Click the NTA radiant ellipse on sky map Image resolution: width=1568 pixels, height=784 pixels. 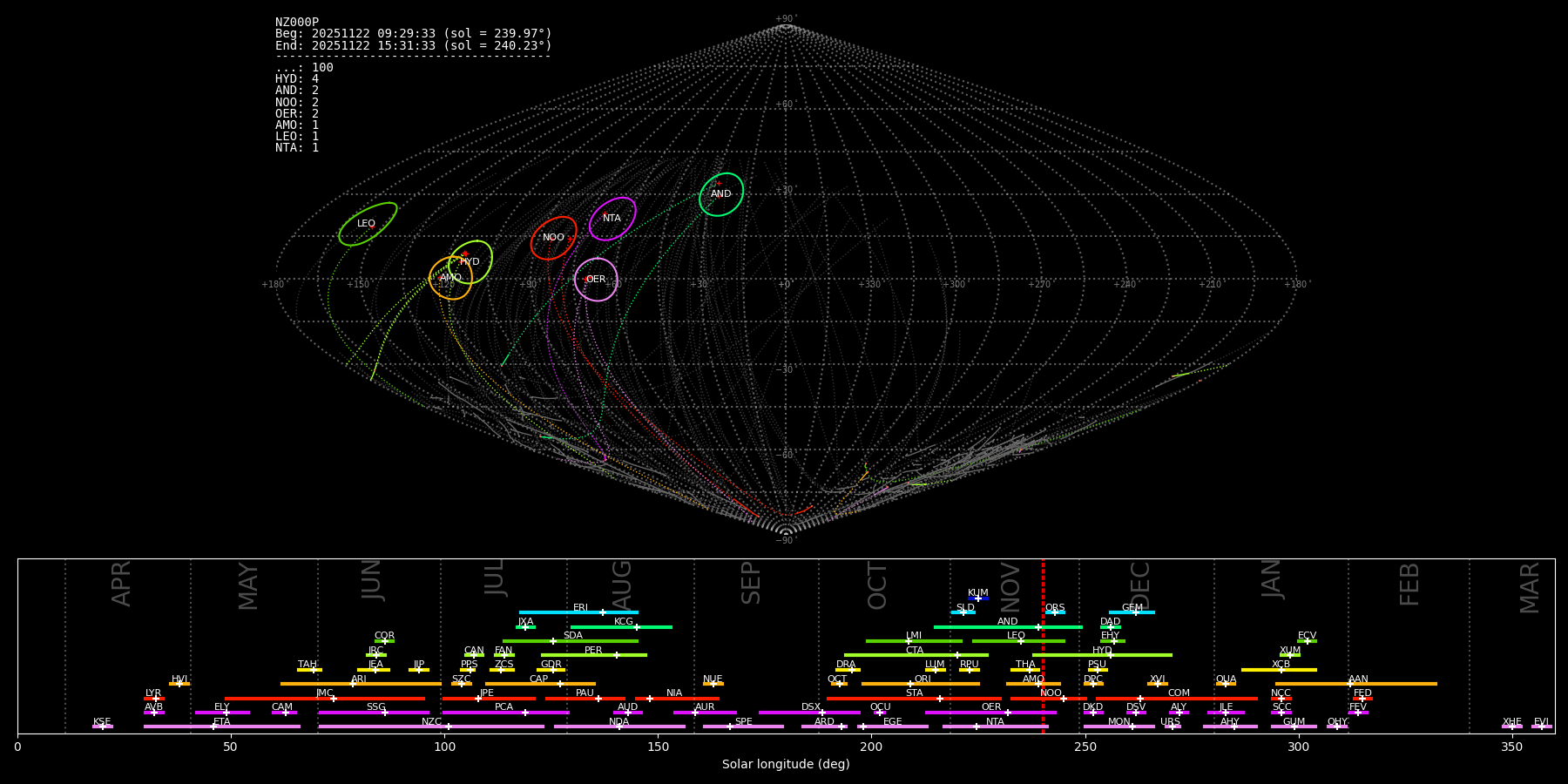click(612, 219)
